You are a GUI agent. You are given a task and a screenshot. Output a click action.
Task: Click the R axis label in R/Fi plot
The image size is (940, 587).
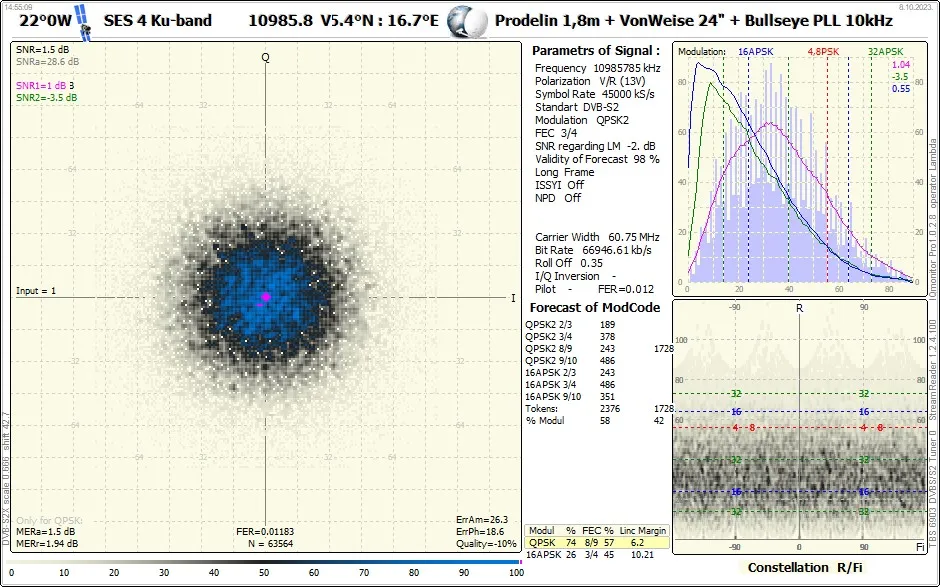point(799,308)
